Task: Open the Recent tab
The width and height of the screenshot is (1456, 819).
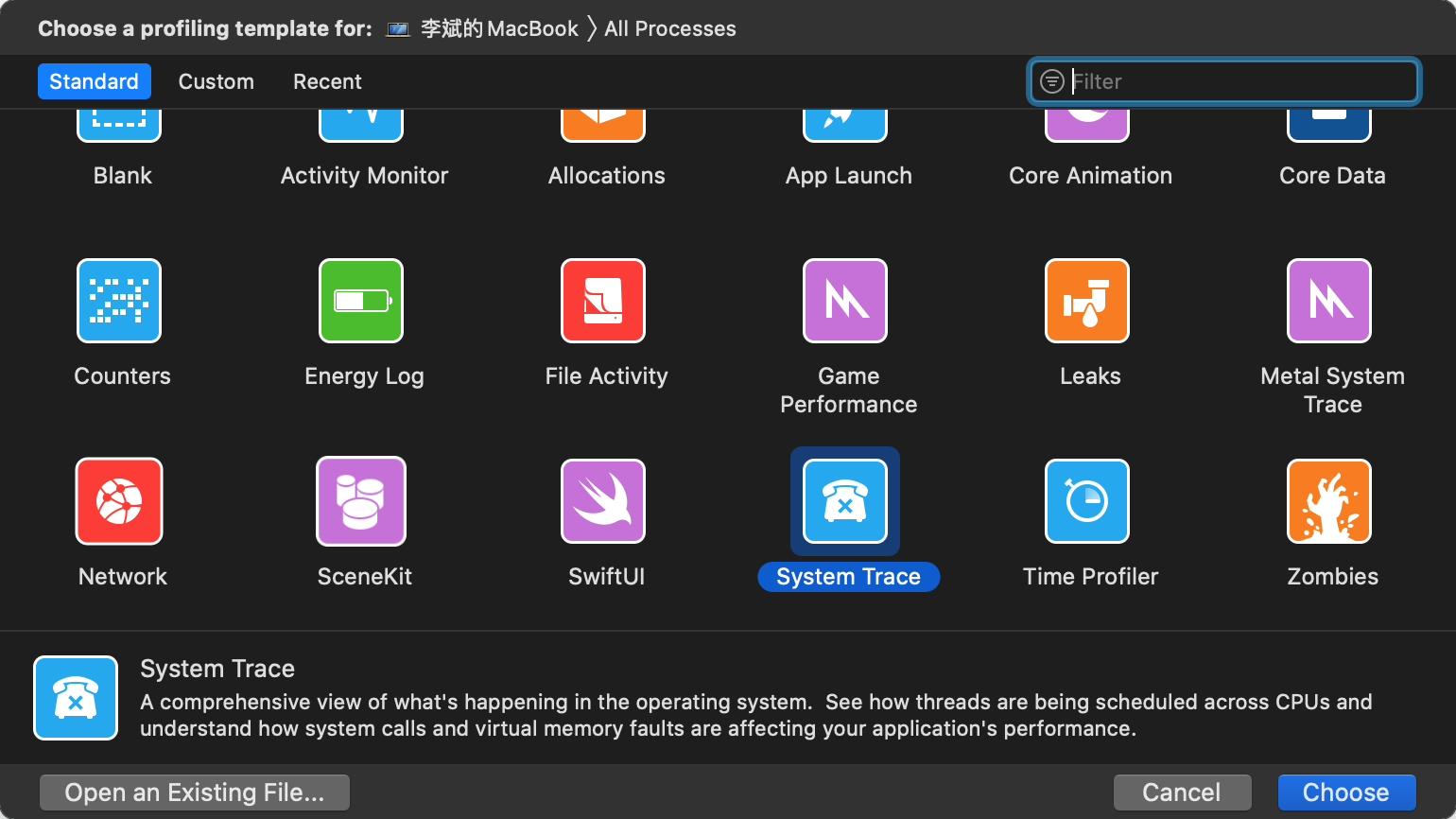Action: pyautogui.click(x=327, y=81)
